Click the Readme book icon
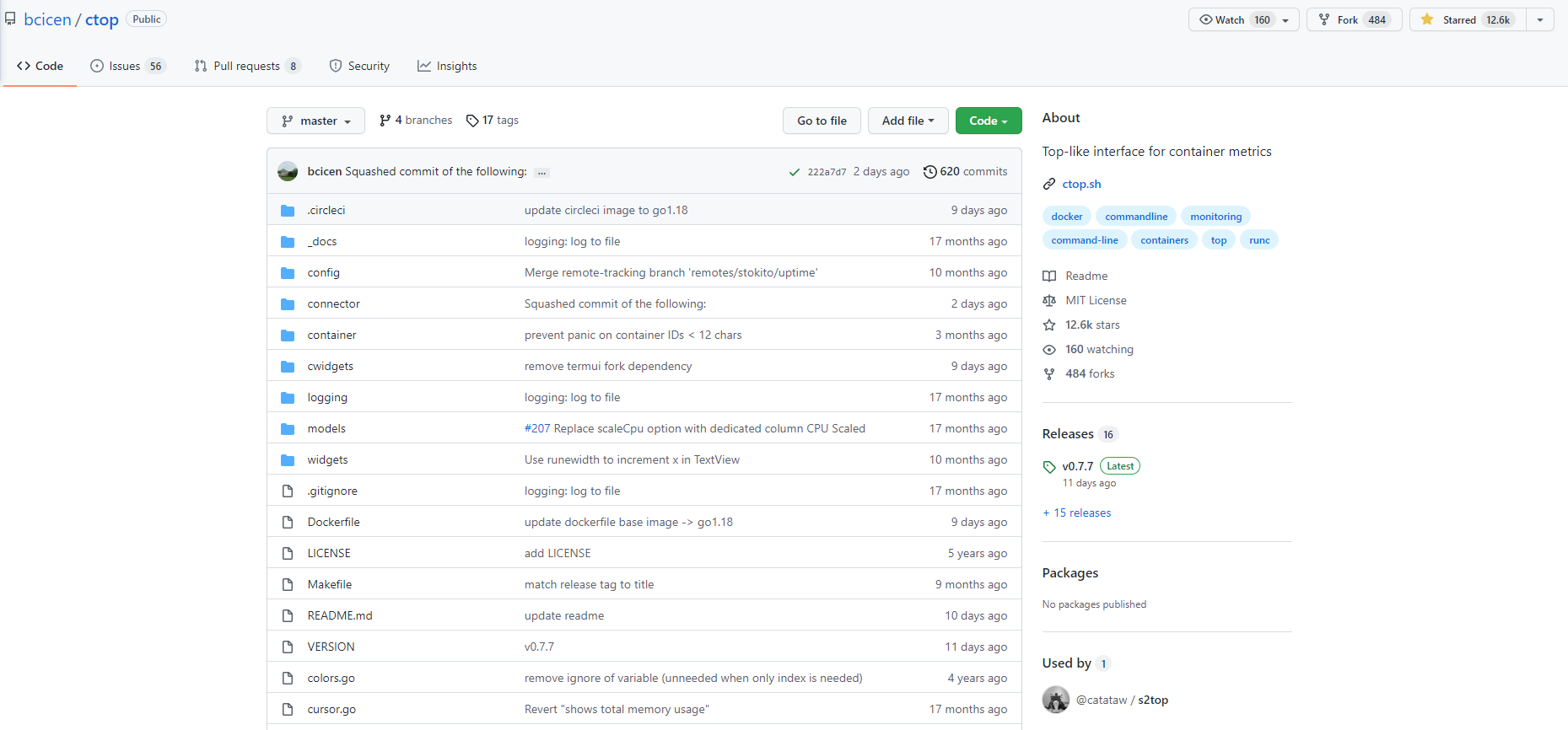 click(x=1049, y=276)
